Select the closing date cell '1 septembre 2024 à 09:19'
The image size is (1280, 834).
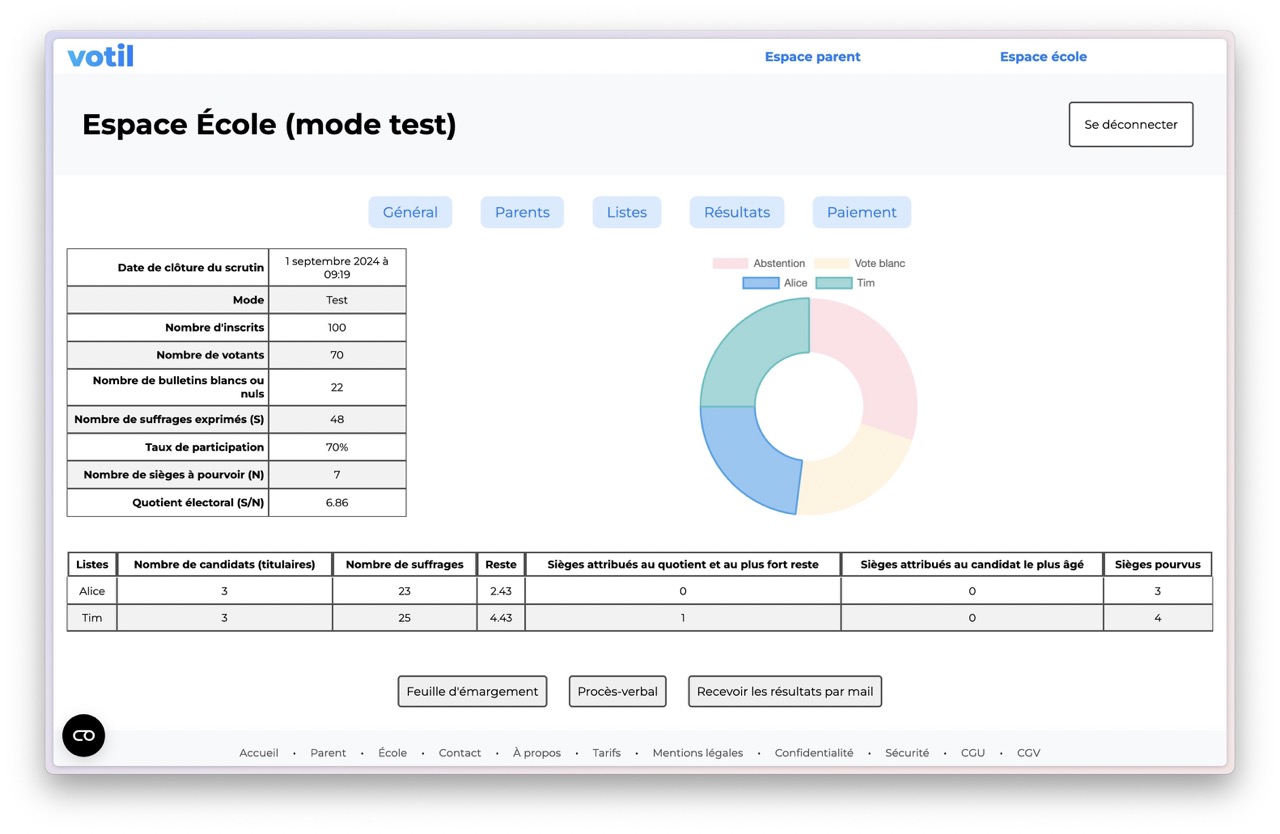click(337, 267)
